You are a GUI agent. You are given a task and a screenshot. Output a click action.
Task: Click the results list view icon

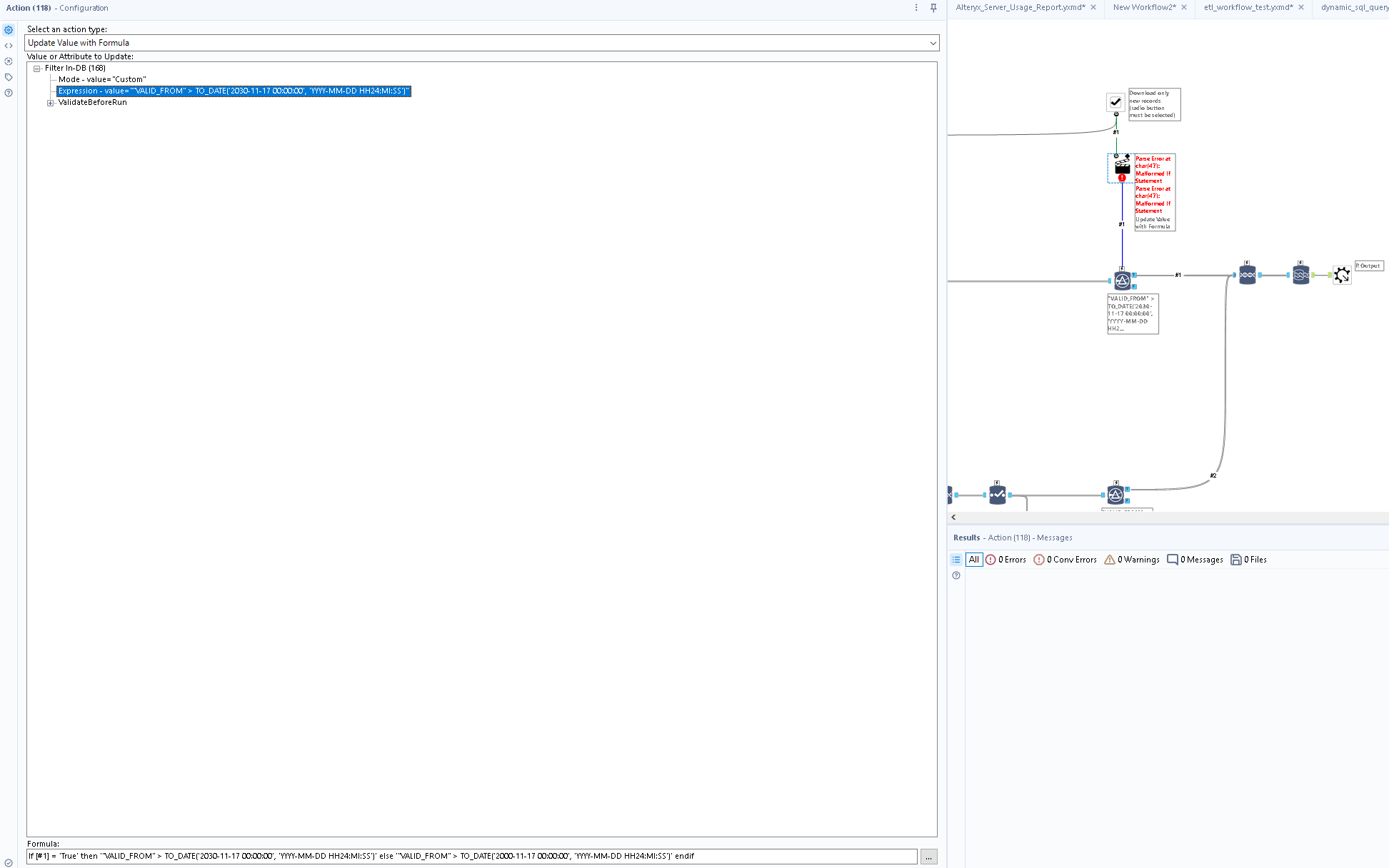(x=956, y=560)
